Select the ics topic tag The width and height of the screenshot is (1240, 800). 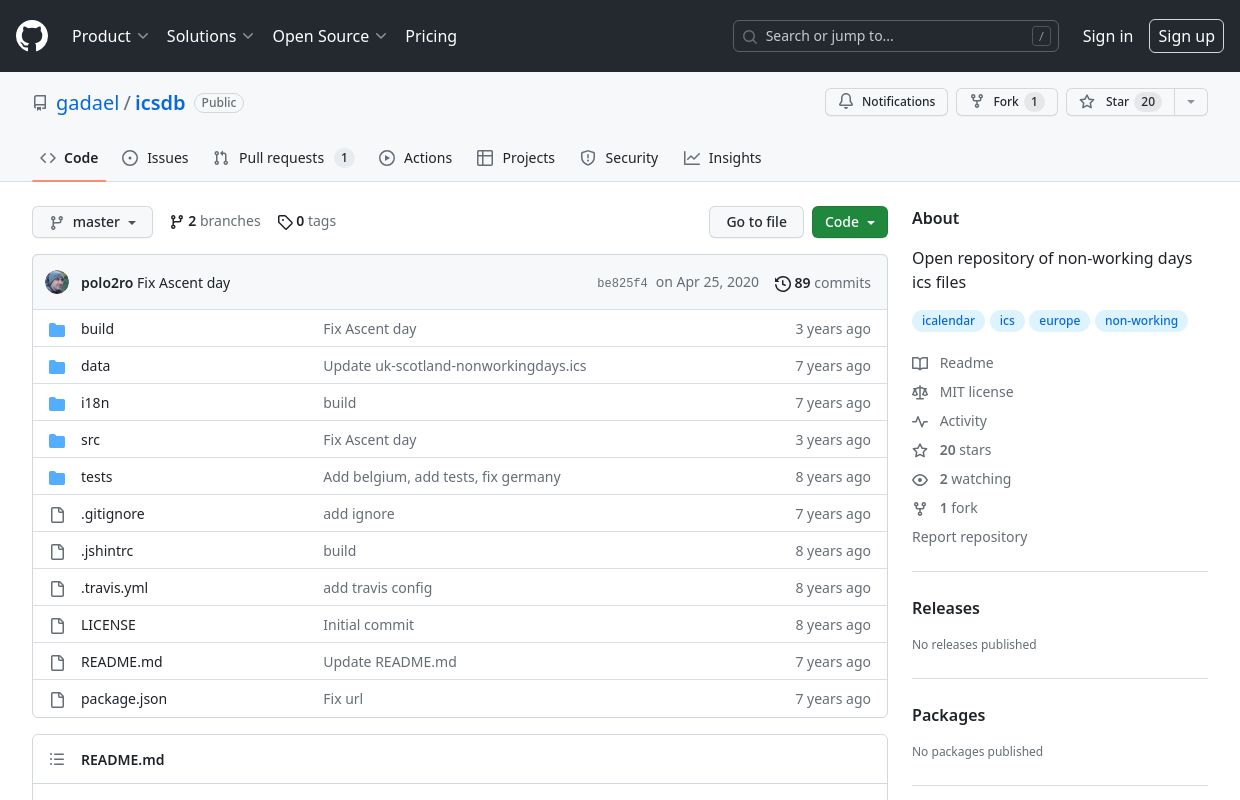(1007, 321)
